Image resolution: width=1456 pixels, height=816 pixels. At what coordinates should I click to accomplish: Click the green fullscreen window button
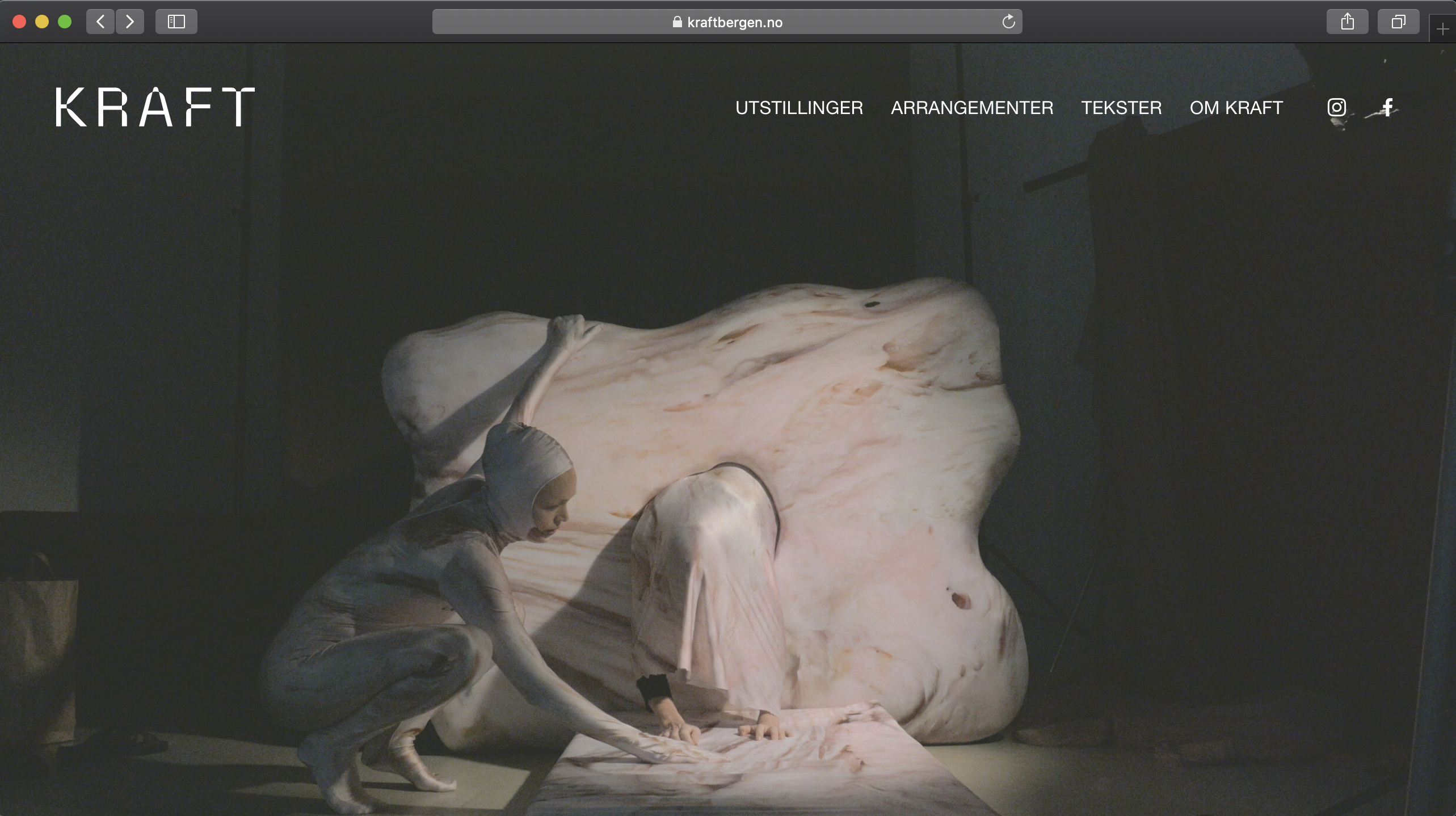65,22
